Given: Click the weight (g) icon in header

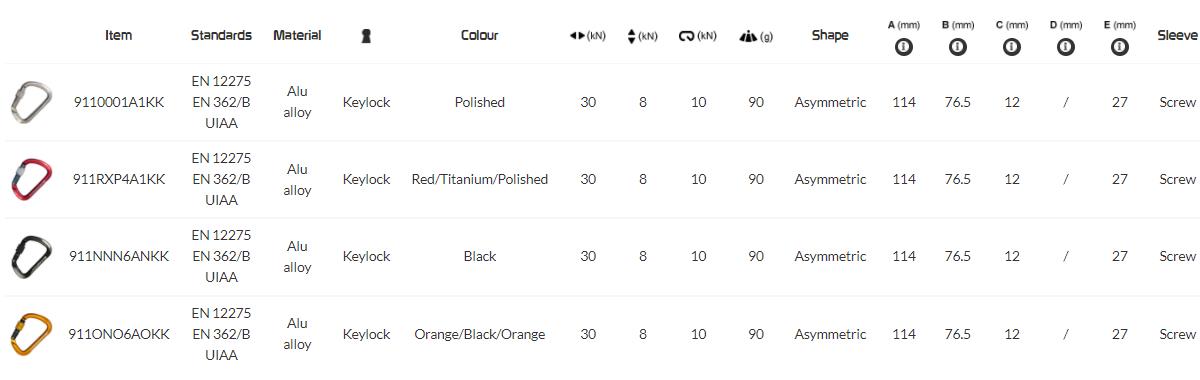Looking at the screenshot, I should (748, 36).
